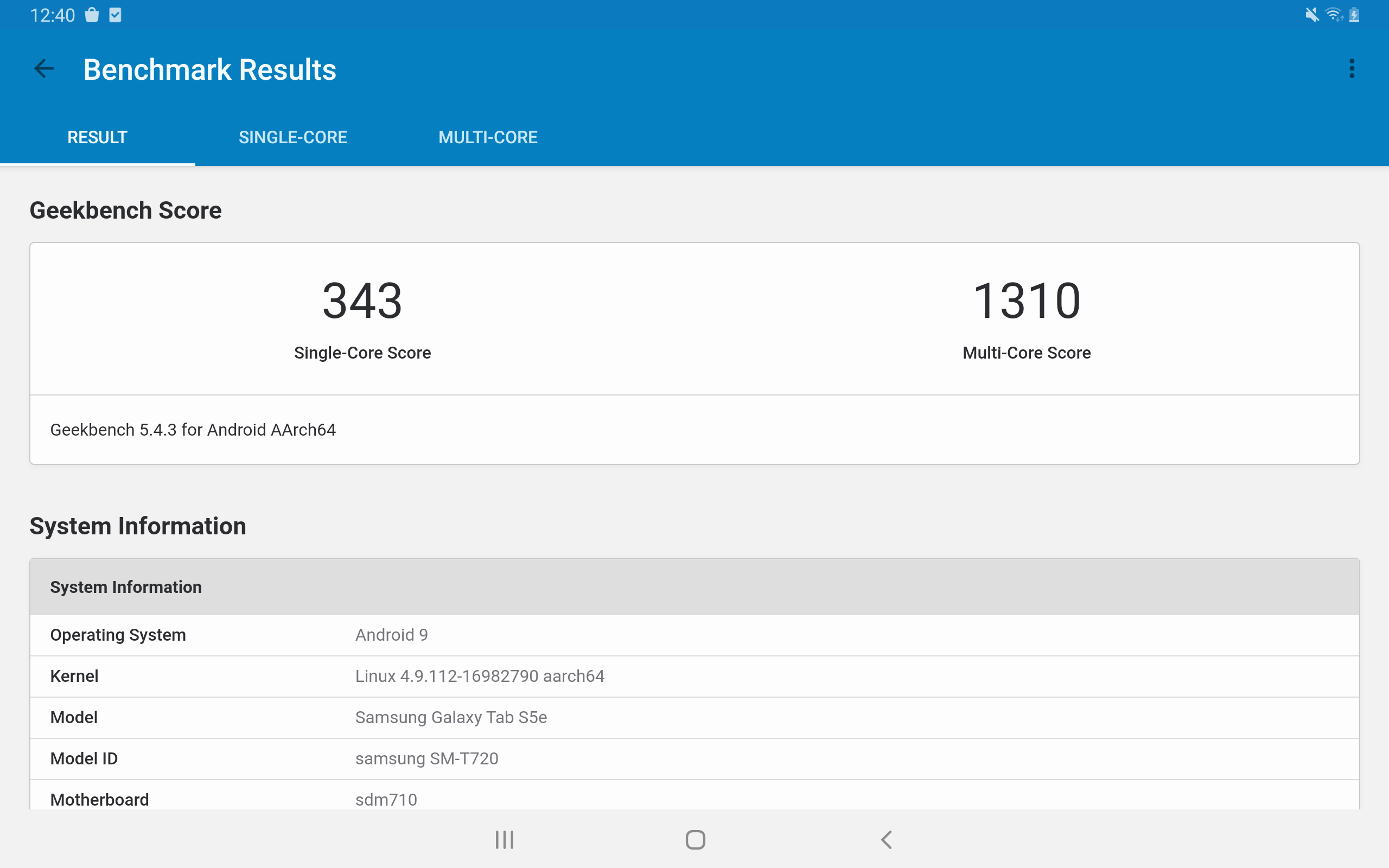Tap the single-core score 343
This screenshot has width=1389, height=868.
click(x=362, y=301)
